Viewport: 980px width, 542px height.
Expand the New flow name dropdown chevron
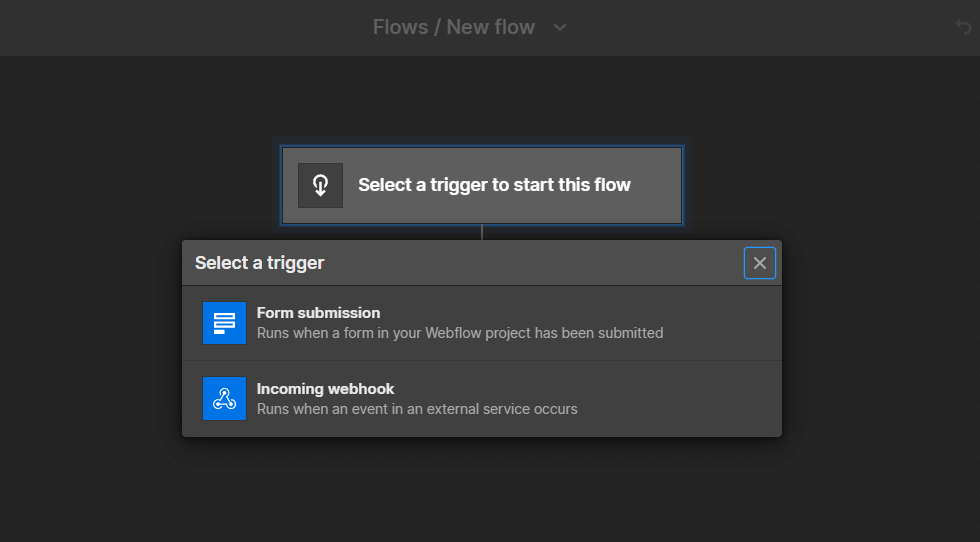point(560,28)
